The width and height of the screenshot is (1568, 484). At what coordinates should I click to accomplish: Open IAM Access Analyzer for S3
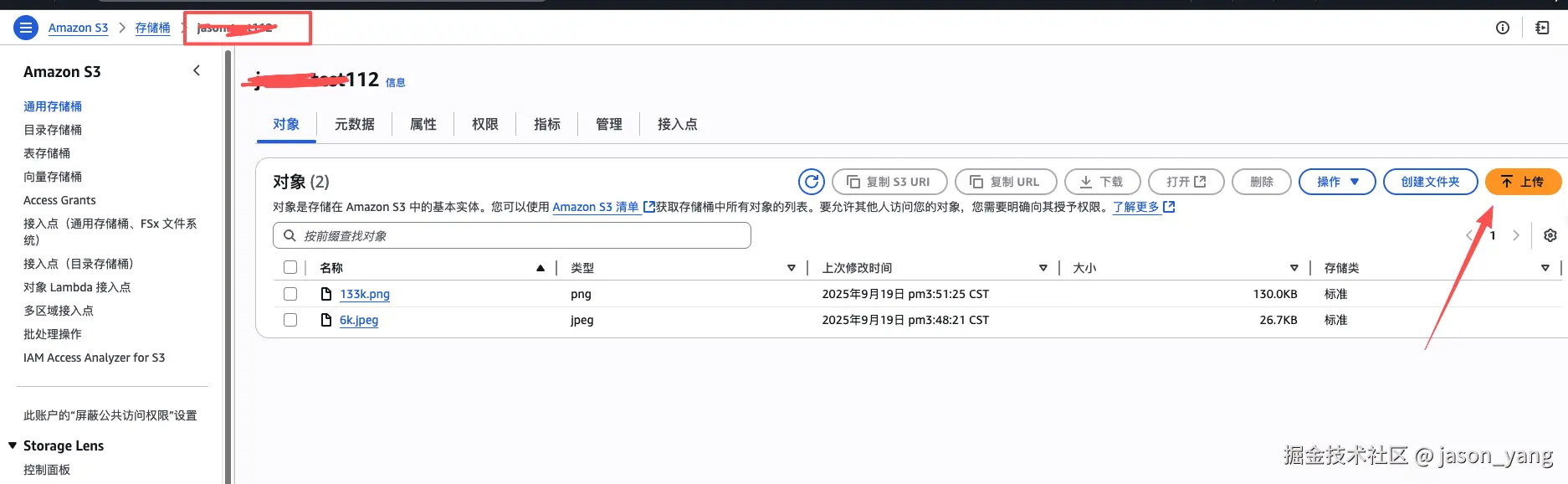point(94,358)
